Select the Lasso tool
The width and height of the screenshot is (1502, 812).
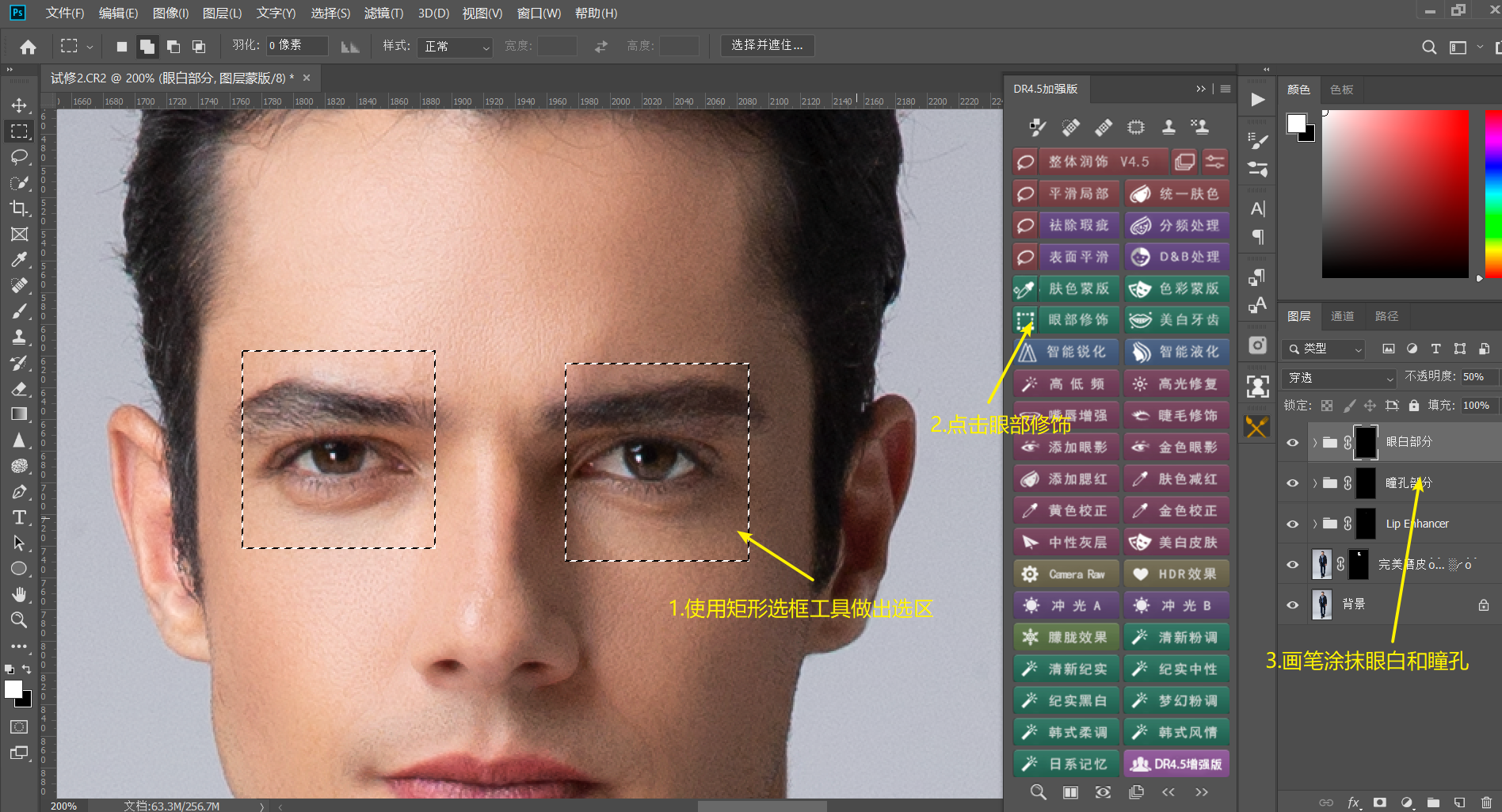19,157
